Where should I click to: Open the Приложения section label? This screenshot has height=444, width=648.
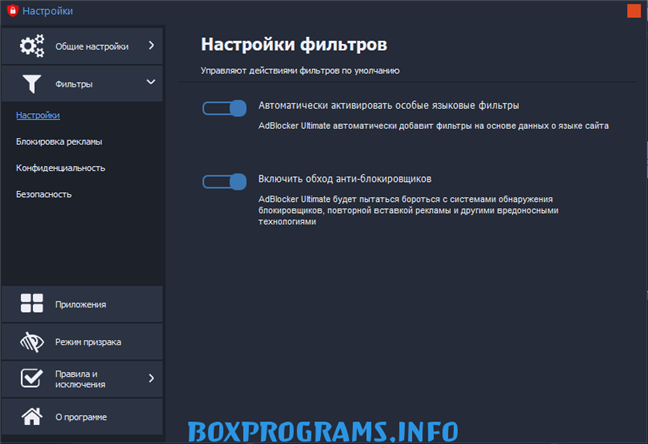click(81, 304)
